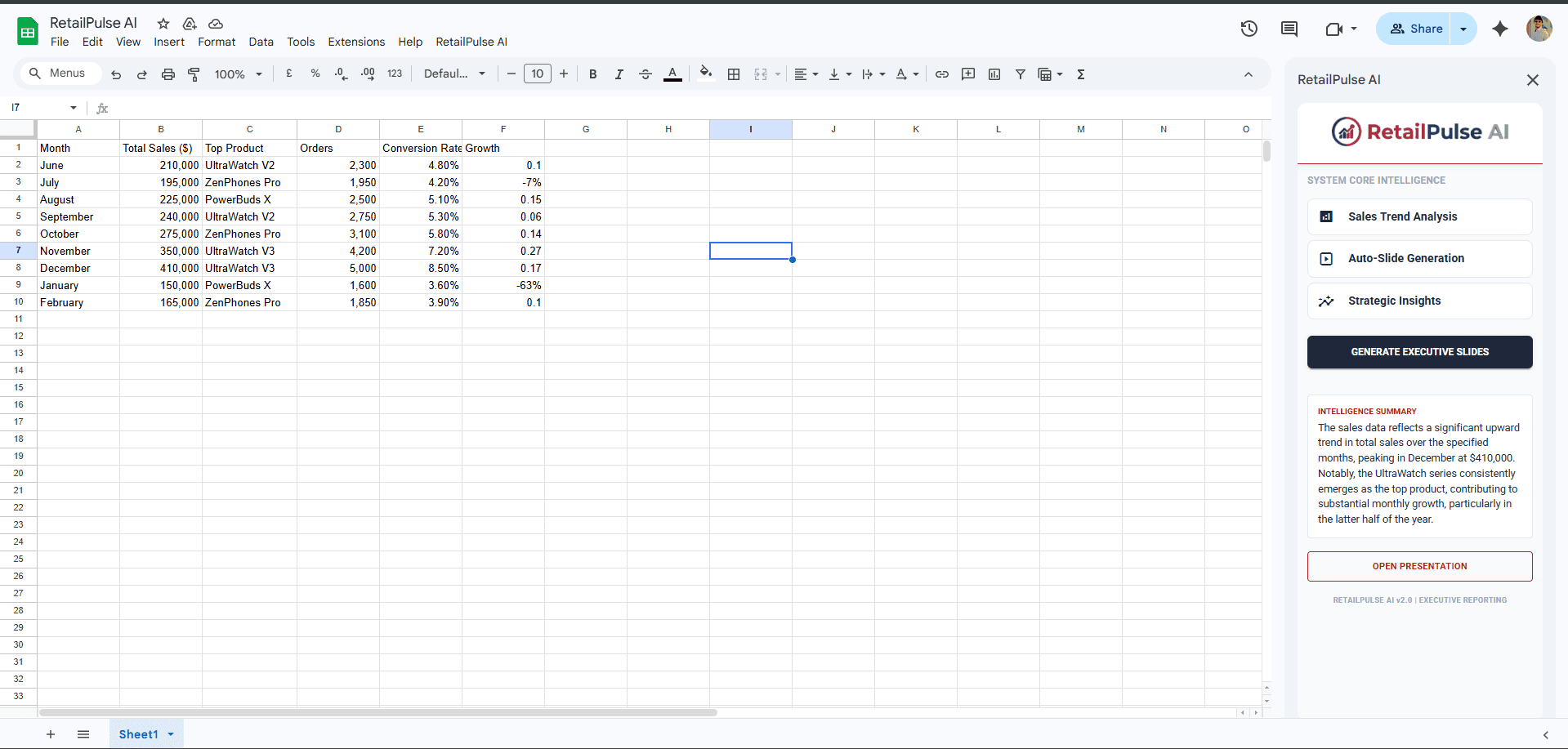Insert a comment from toolbar
1568x749 pixels.
968,74
